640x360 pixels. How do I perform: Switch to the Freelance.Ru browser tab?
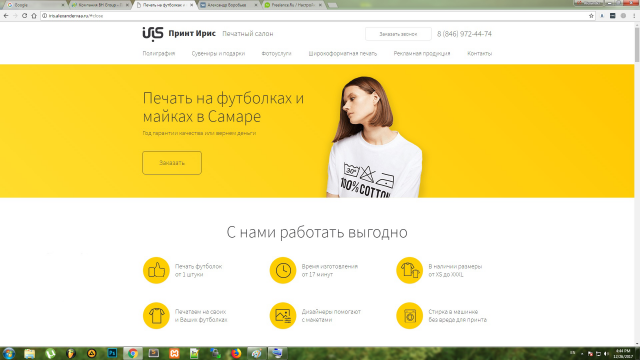(x=293, y=5)
